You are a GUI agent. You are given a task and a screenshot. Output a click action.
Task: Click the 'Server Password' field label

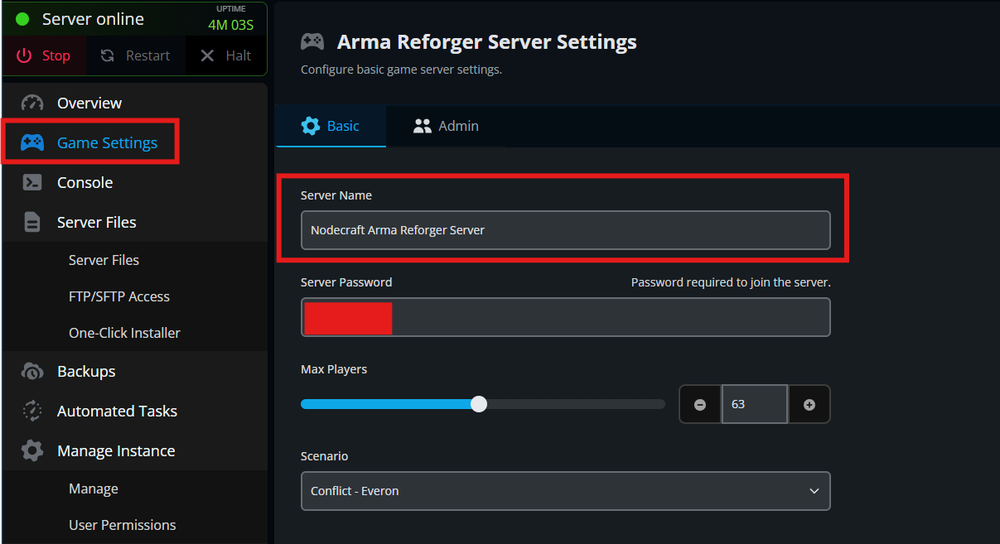tap(346, 283)
